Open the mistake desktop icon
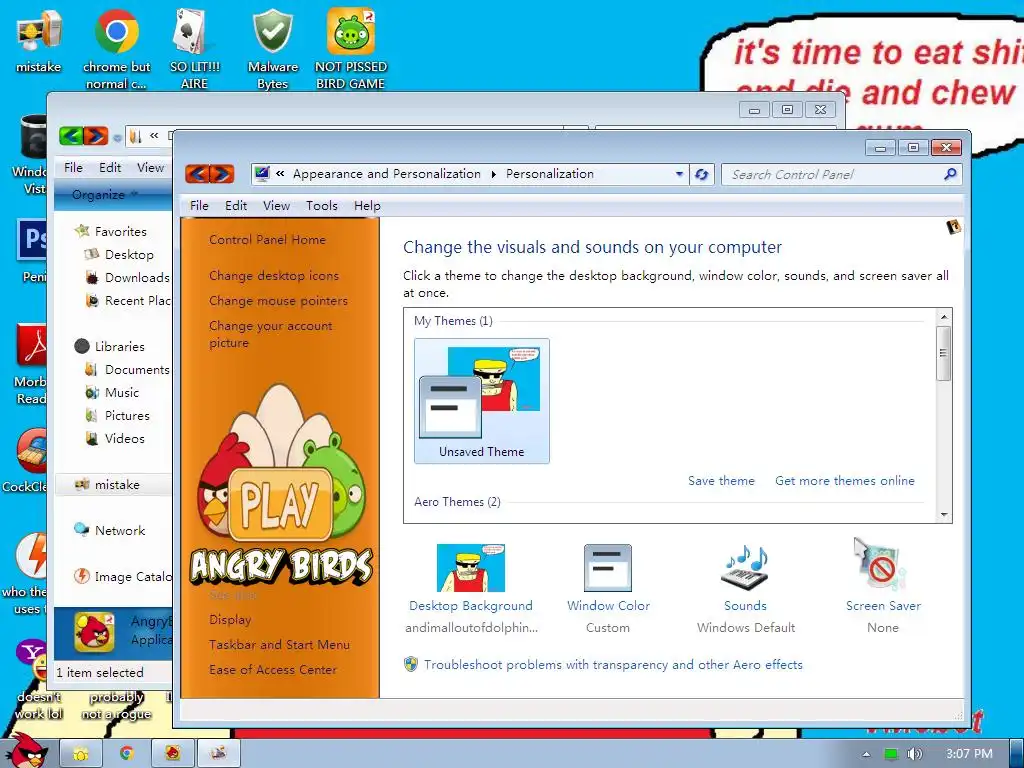The height and width of the screenshot is (768, 1024). [39, 42]
